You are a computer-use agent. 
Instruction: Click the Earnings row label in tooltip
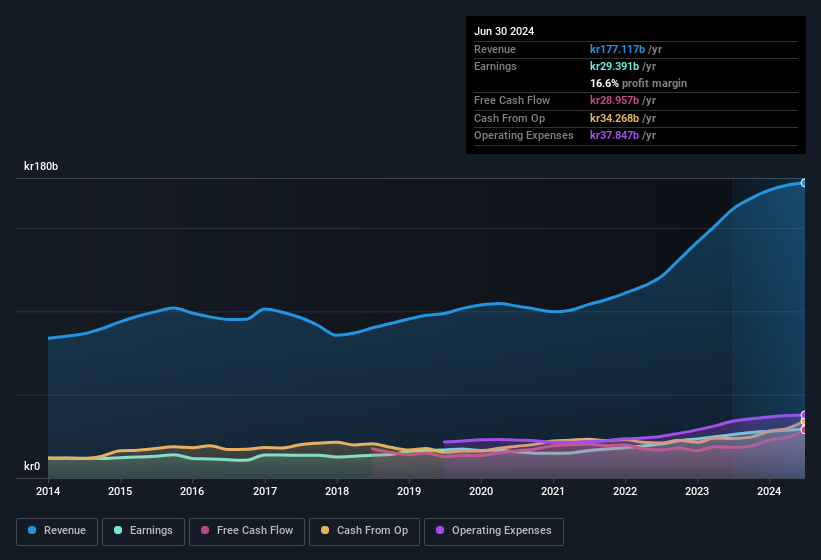point(495,66)
